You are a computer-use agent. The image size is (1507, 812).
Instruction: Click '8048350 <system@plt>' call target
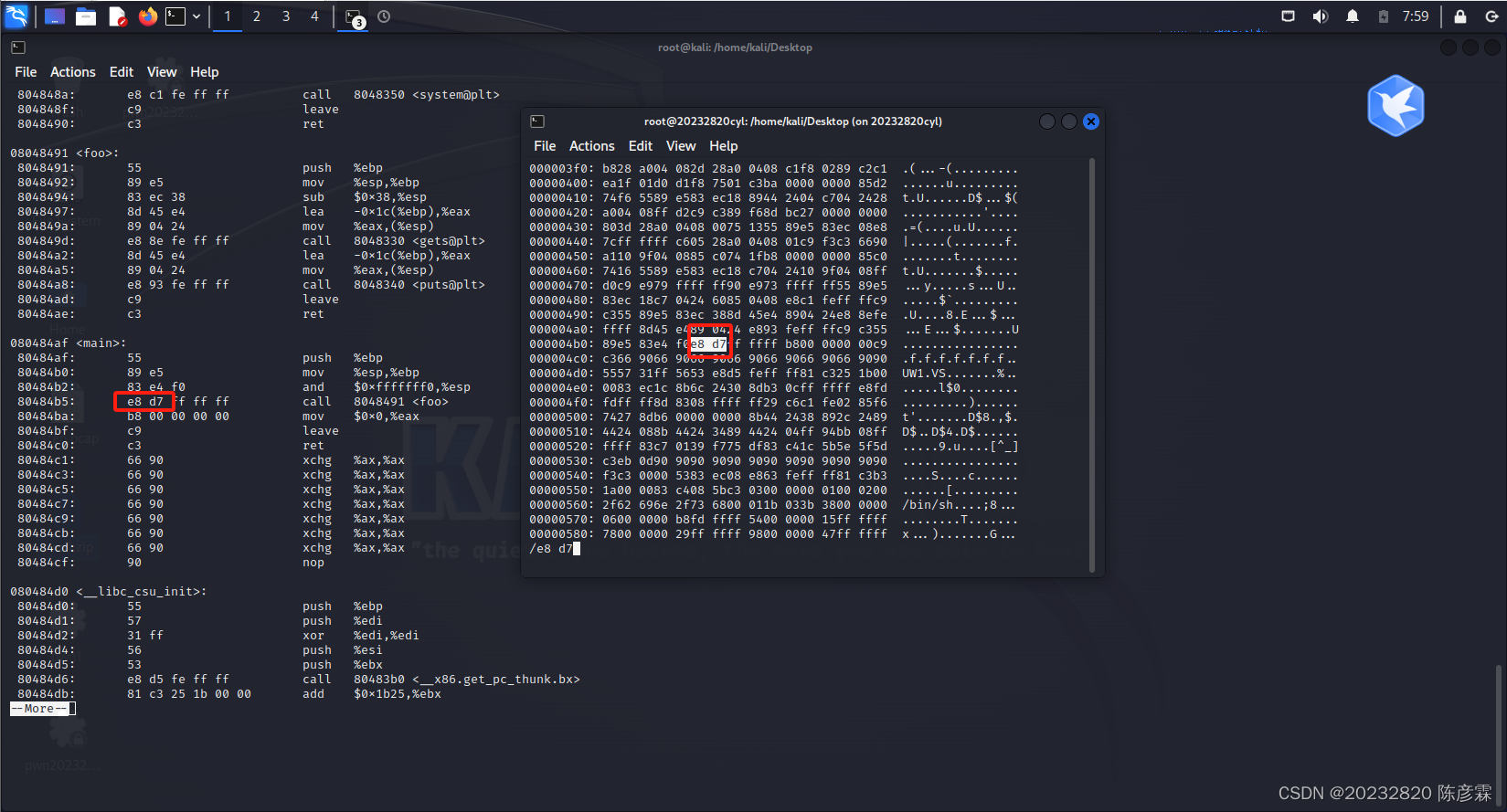(427, 95)
